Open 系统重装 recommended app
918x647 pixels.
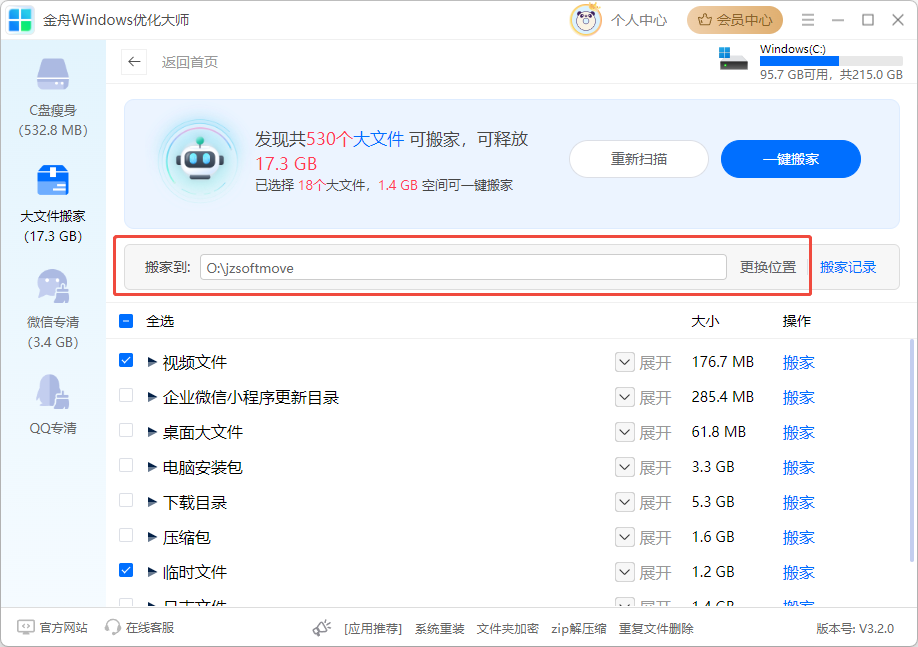pos(440,629)
